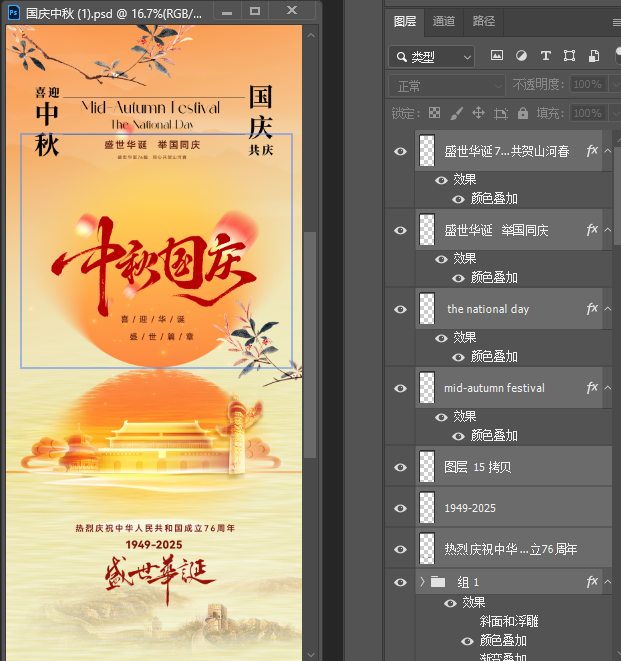Filter layers by text type

[545, 56]
